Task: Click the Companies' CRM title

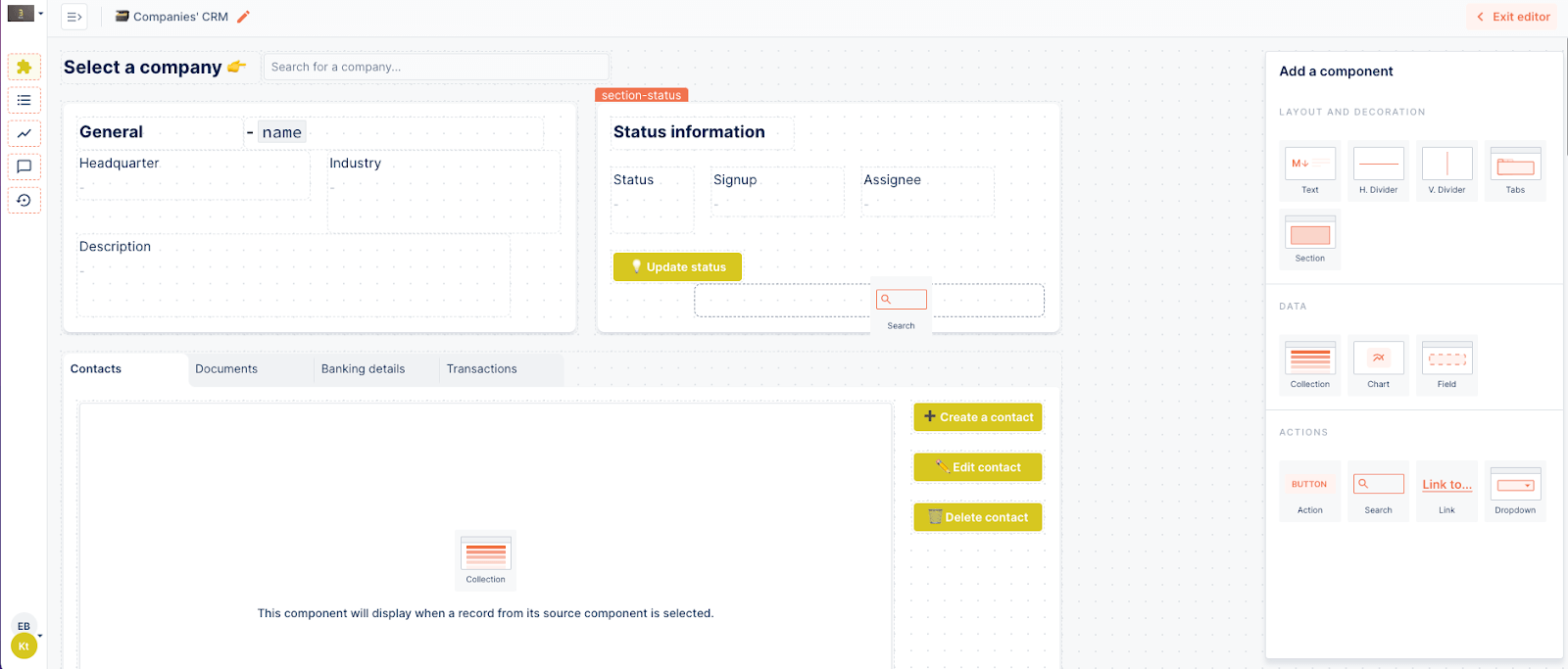Action: click(x=180, y=17)
